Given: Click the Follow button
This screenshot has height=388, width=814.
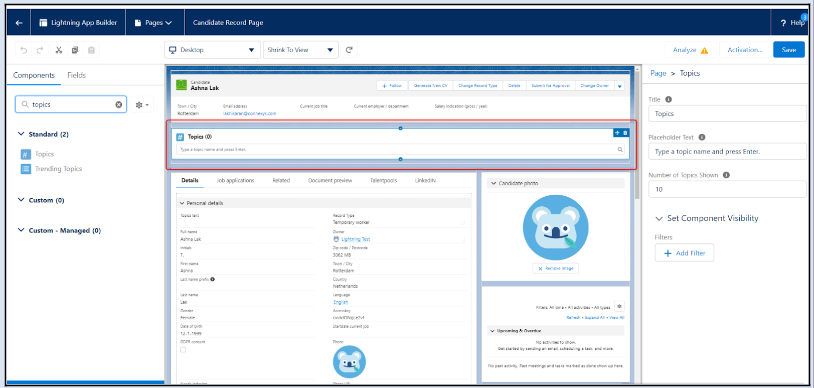Looking at the screenshot, I should 392,86.
